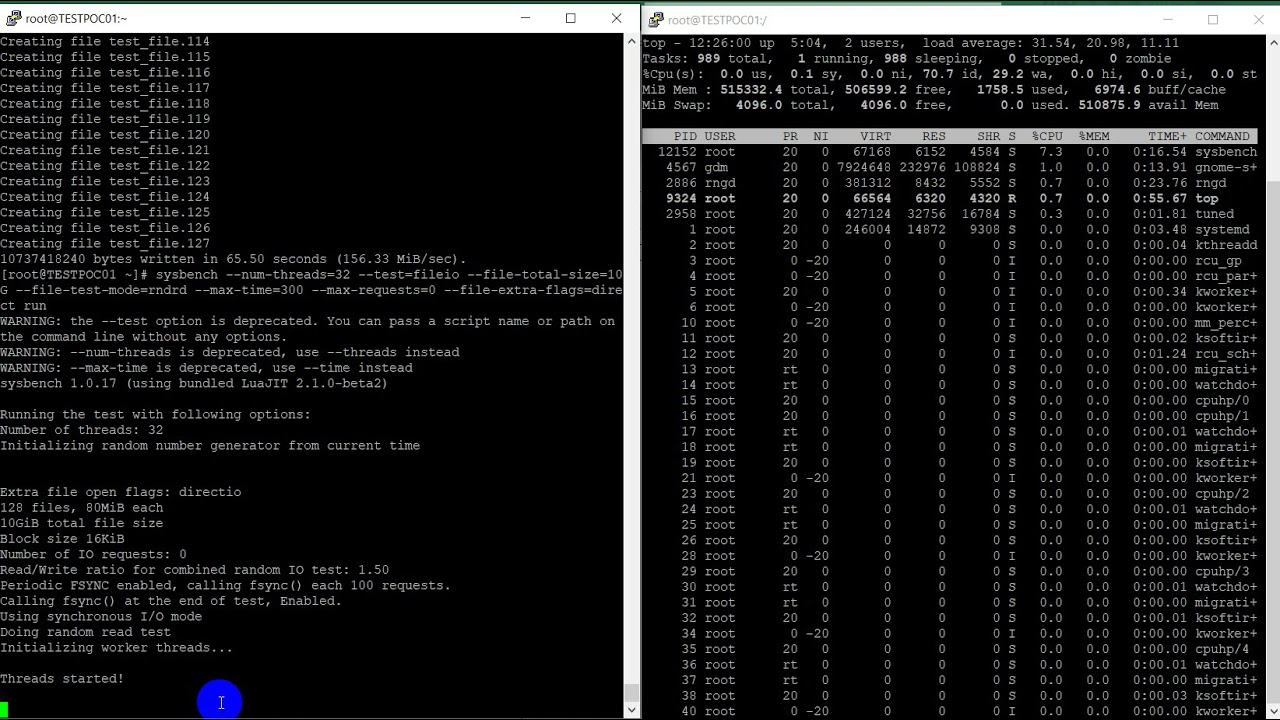Click the MiB Mem summary line
The height and width of the screenshot is (720, 1280).
click(x=934, y=90)
